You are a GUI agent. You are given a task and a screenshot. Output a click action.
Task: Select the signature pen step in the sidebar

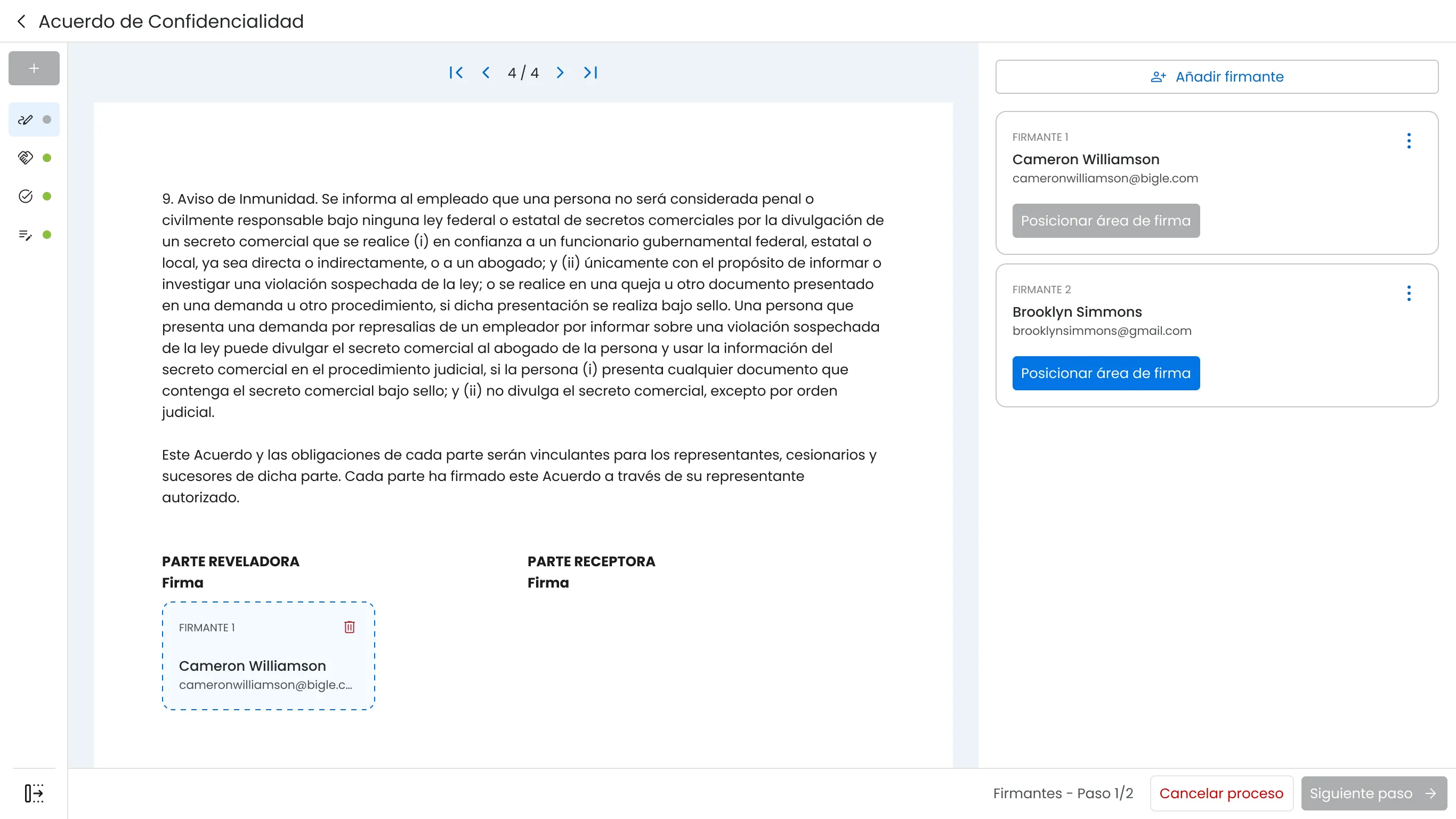tap(34, 119)
